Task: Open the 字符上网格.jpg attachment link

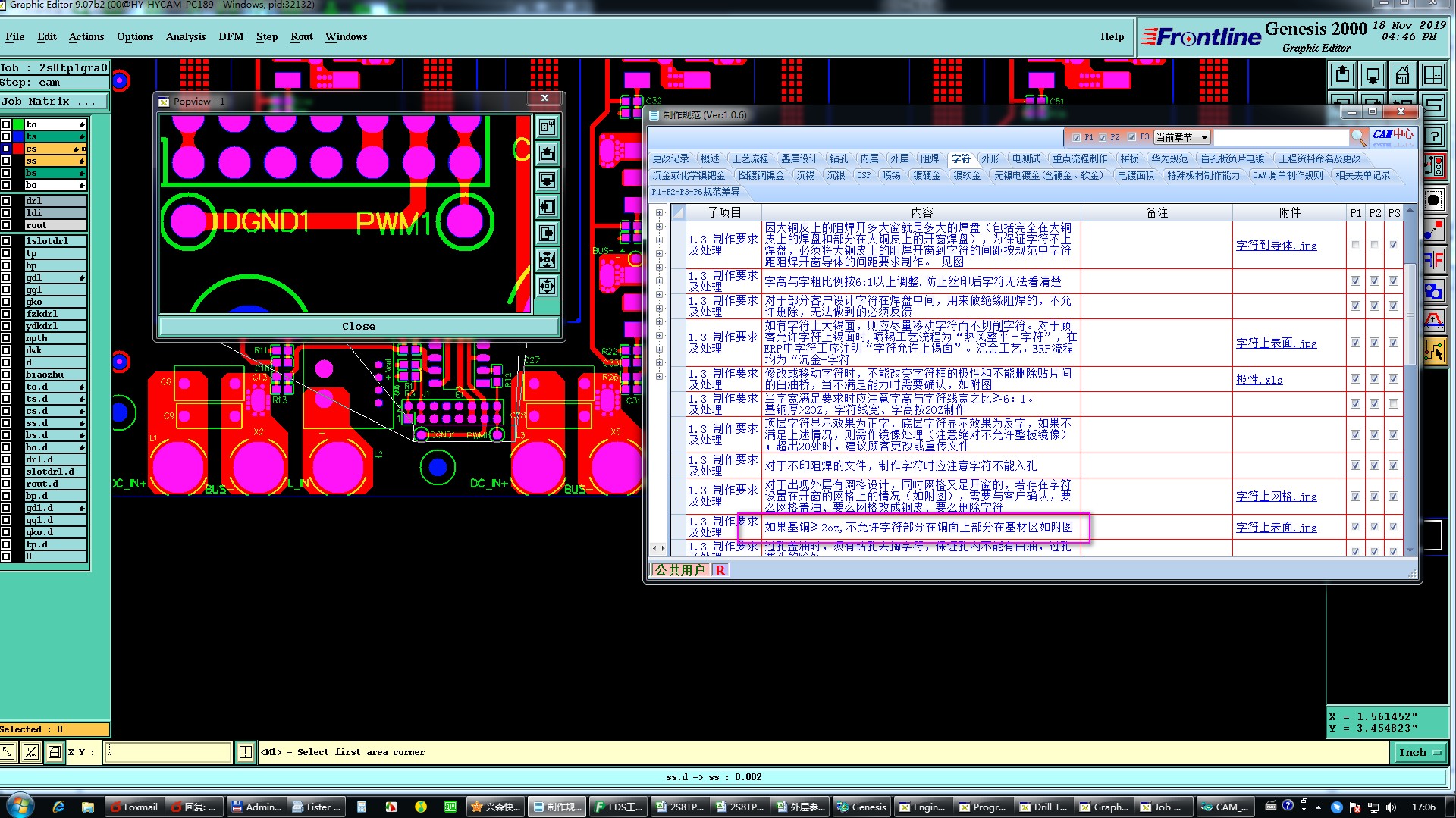Action: click(x=1276, y=497)
